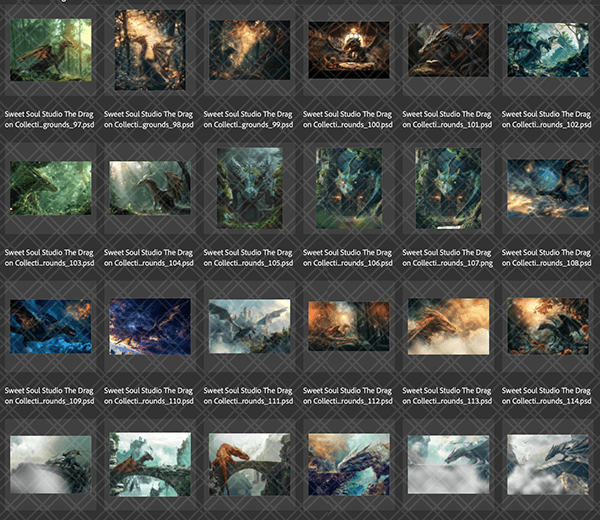
Task: Select the thumbnail image of grounds_98.psd
Action: click(x=150, y=50)
